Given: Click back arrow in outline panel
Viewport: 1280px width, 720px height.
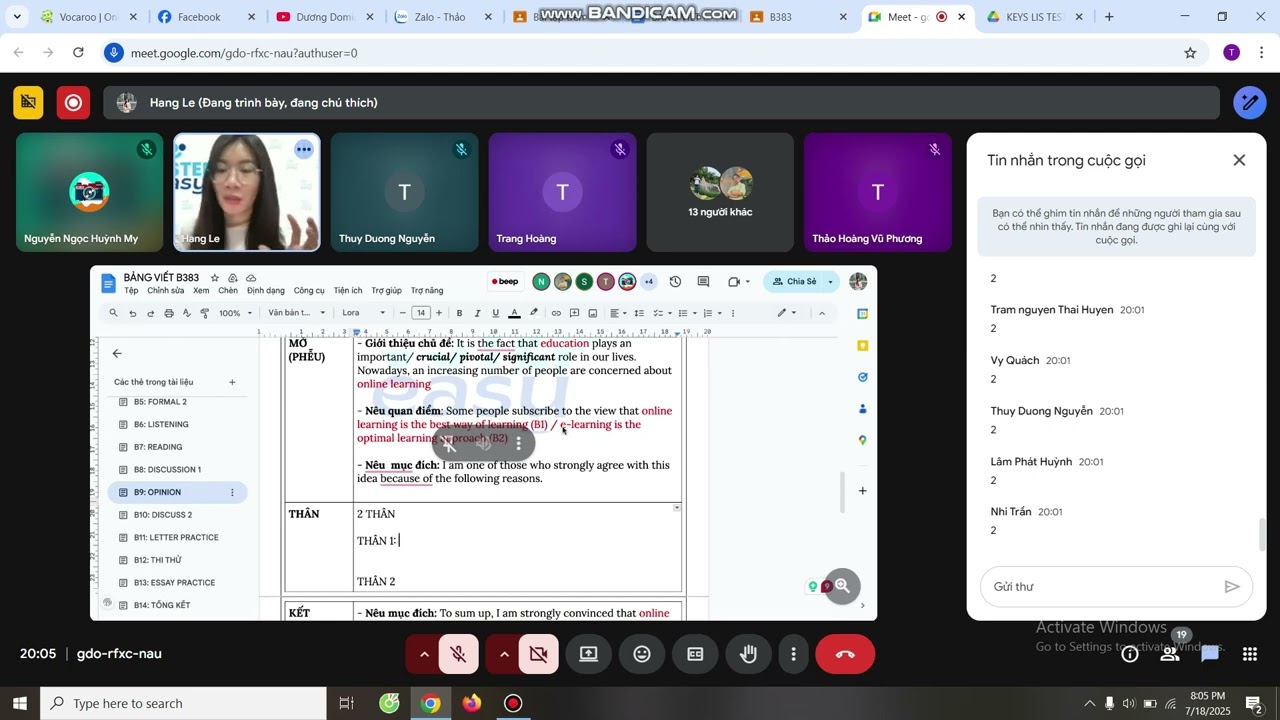Looking at the screenshot, I should pos(117,353).
